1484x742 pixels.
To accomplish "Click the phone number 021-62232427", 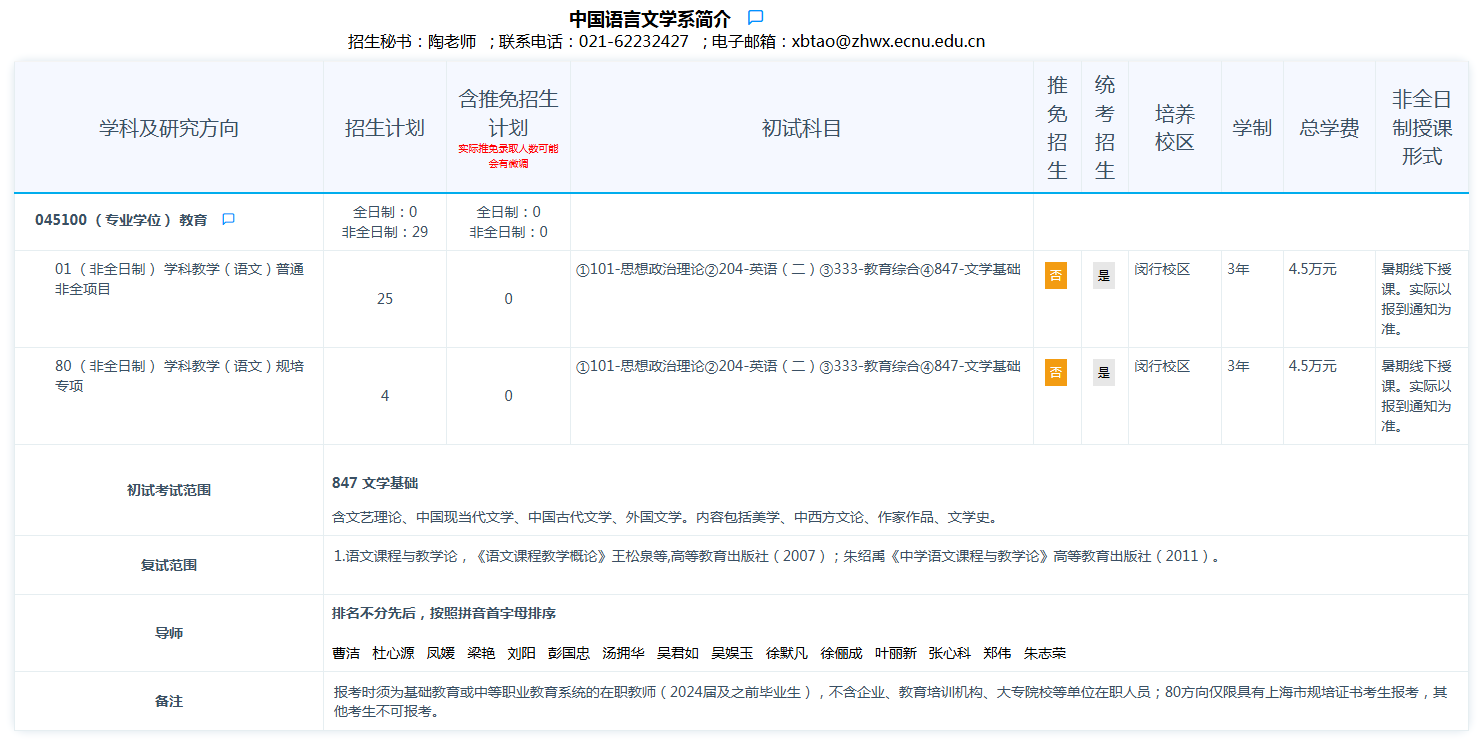I will 636,41.
